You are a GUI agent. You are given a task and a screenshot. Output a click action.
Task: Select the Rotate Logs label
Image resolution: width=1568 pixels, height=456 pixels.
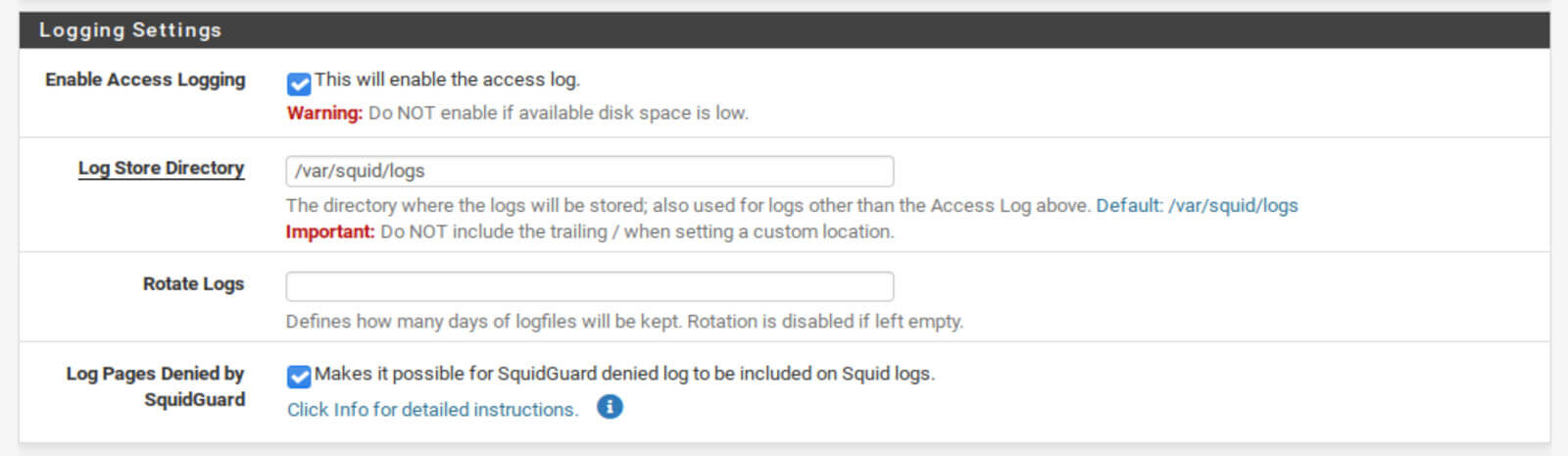[194, 283]
